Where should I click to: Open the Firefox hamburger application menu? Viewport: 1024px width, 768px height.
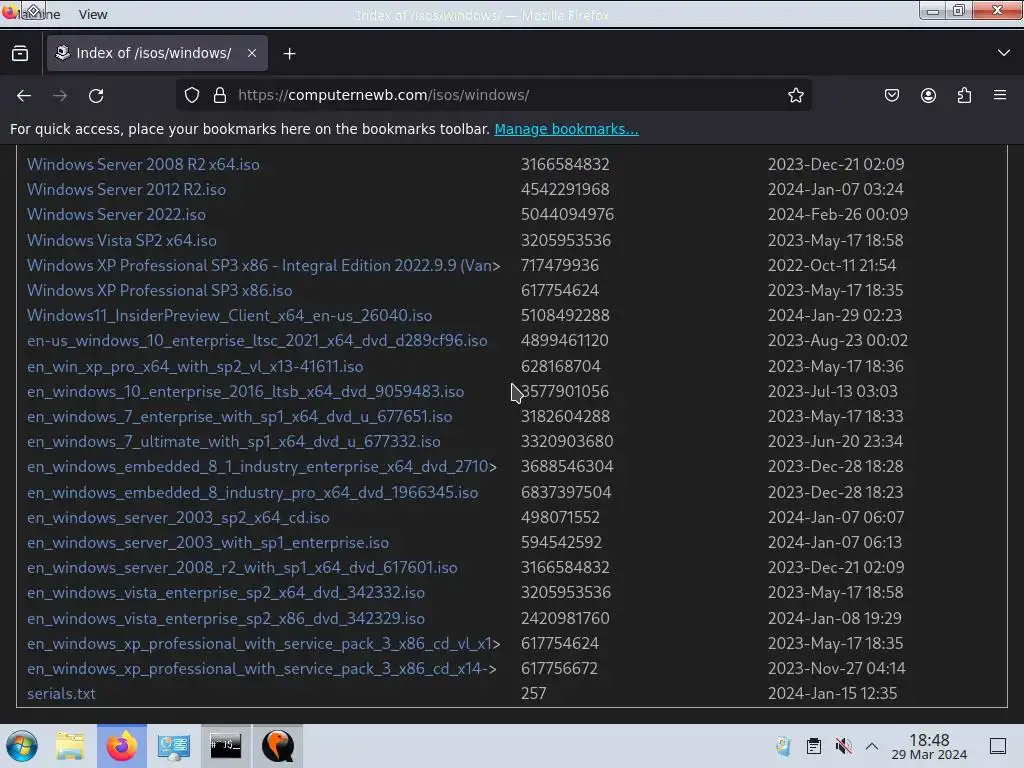coord(1000,95)
